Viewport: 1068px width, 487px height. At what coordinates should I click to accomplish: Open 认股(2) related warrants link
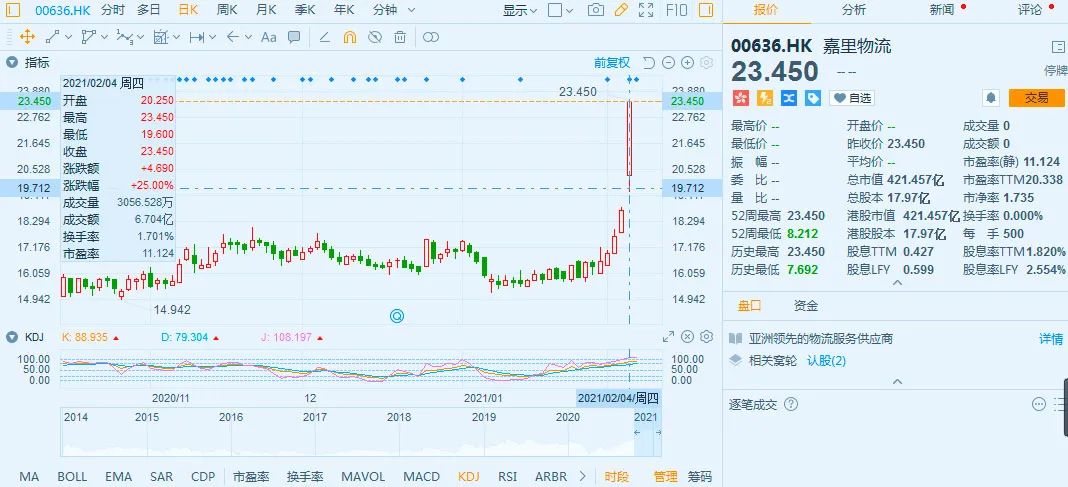[x=826, y=360]
